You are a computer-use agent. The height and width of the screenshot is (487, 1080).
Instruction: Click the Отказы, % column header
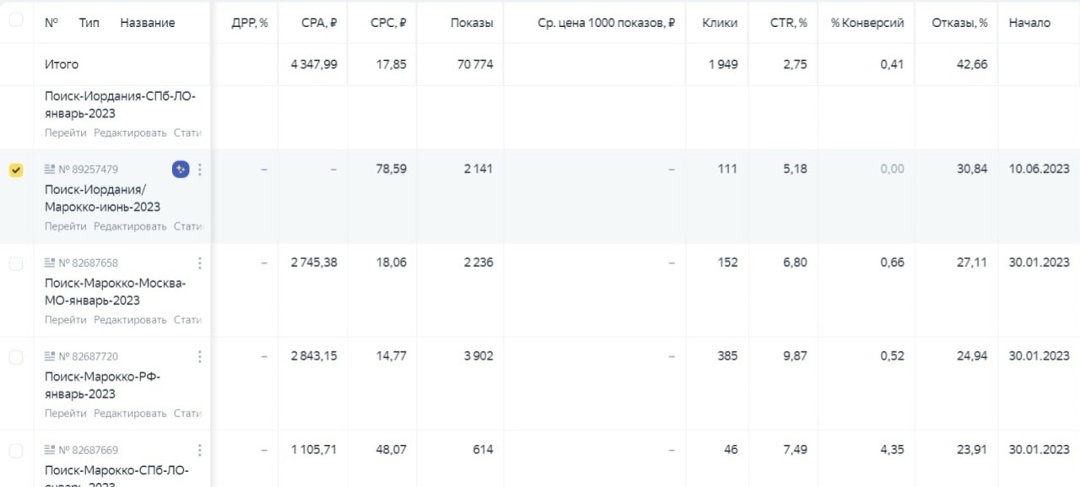tap(959, 23)
